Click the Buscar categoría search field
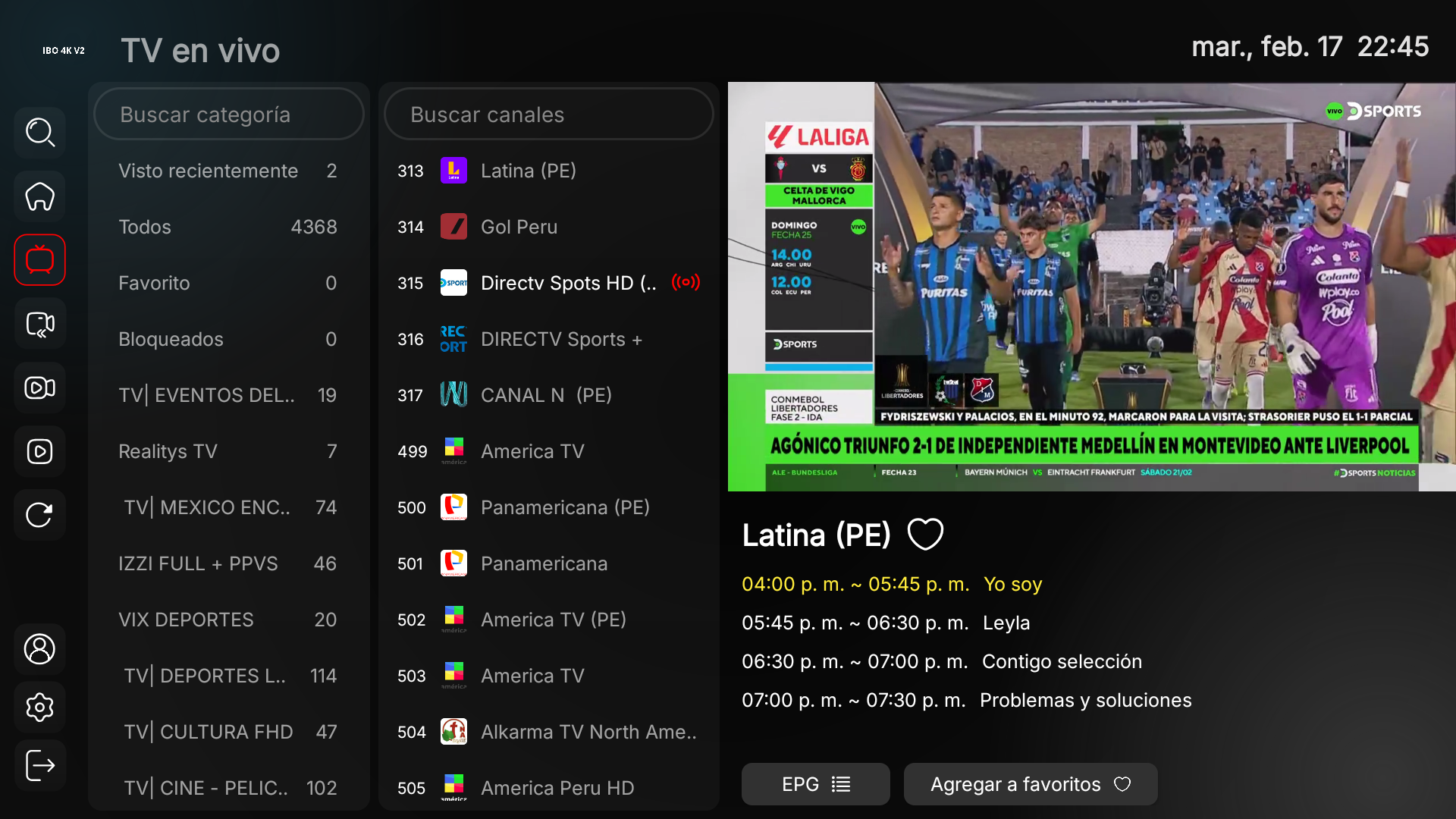Screen dimensions: 1456x819 click(229, 115)
